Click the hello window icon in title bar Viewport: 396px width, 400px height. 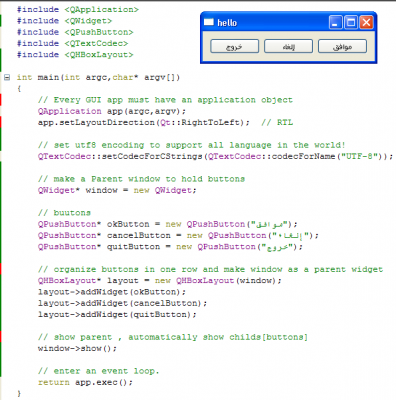point(209,22)
